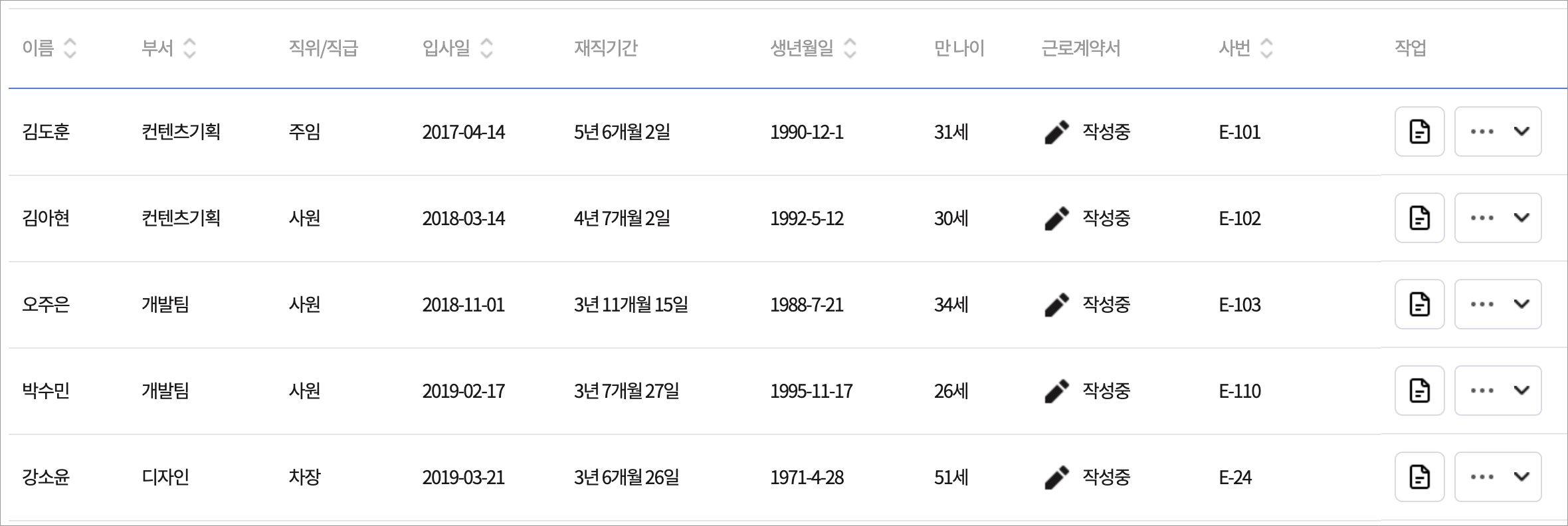Sort table by 이름 column

pyautogui.click(x=70, y=48)
